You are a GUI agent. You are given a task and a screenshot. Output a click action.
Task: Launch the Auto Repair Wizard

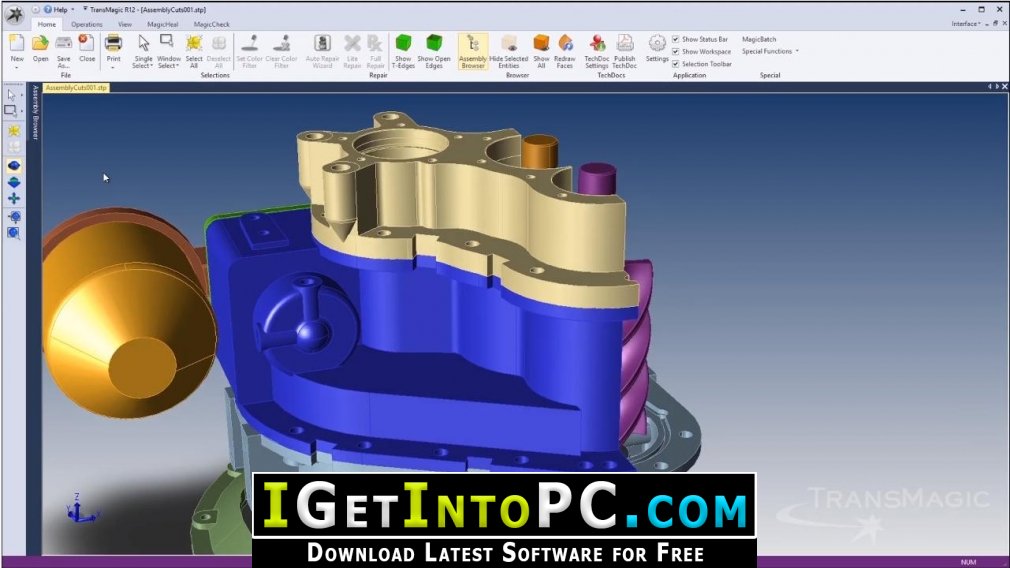point(322,52)
